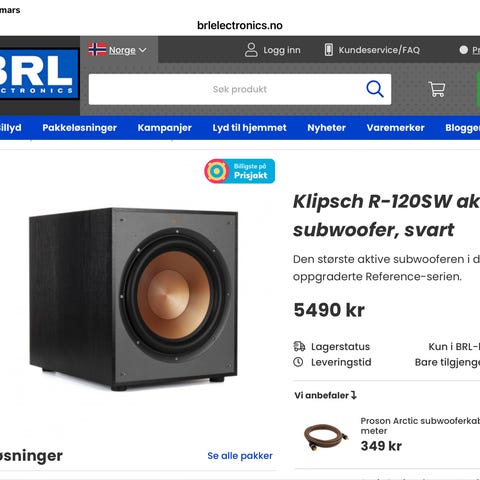Click the clock icon beside Leveringstid
The width and height of the screenshot is (480, 480).
click(x=298, y=362)
